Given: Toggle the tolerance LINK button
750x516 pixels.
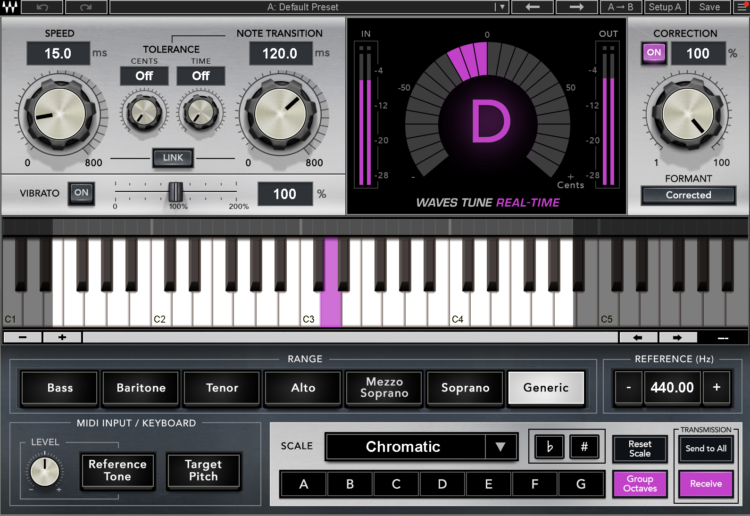Looking at the screenshot, I should (x=173, y=158).
